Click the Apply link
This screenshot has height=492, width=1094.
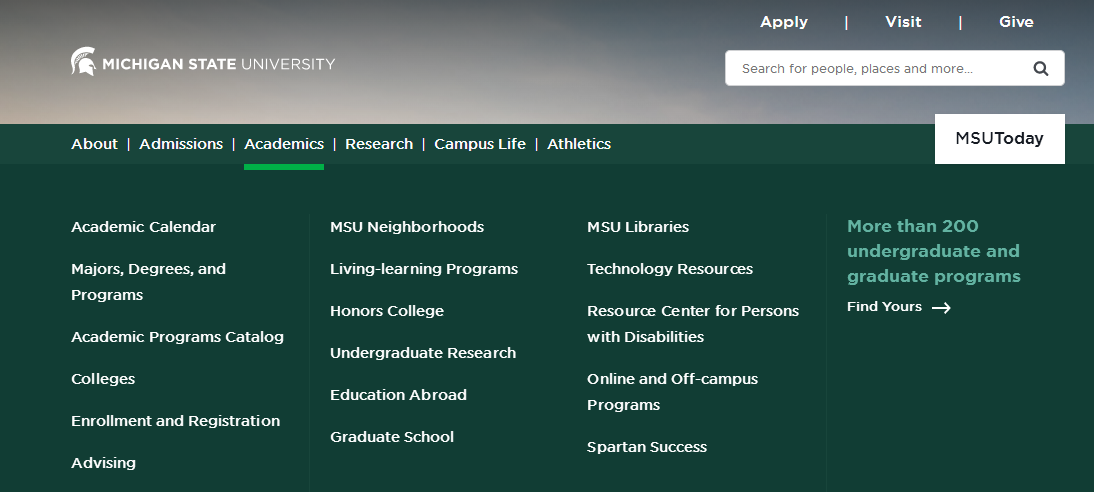coord(784,22)
